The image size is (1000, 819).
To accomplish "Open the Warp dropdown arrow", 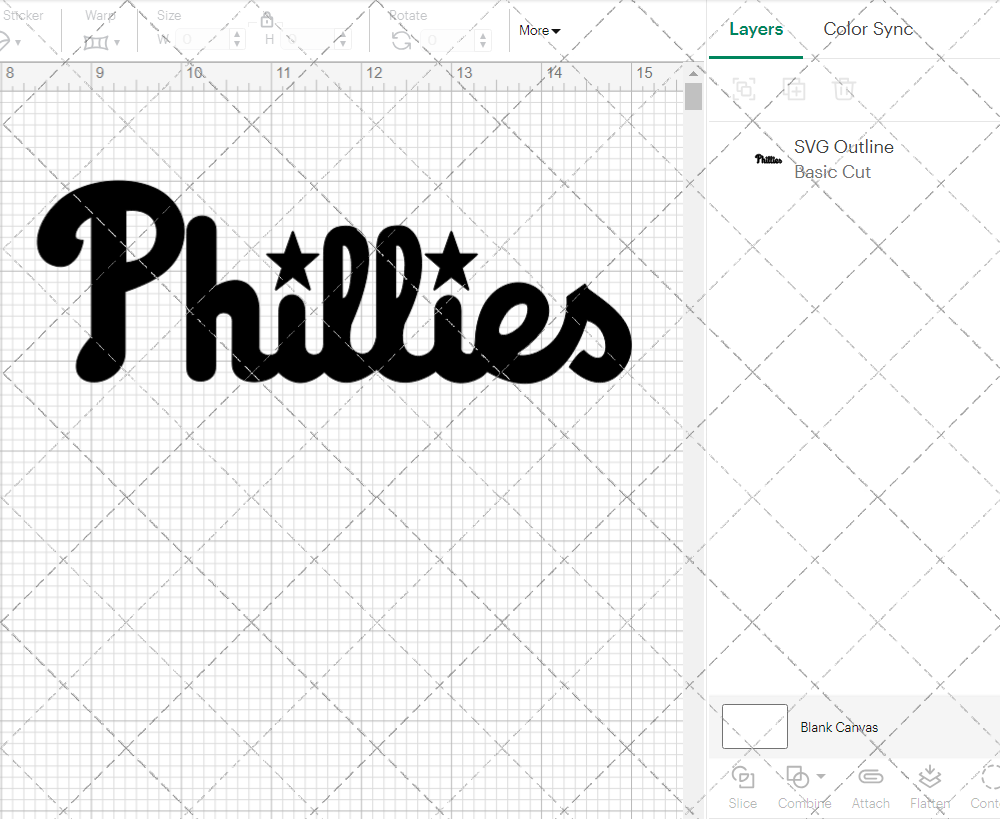I will [x=117, y=43].
